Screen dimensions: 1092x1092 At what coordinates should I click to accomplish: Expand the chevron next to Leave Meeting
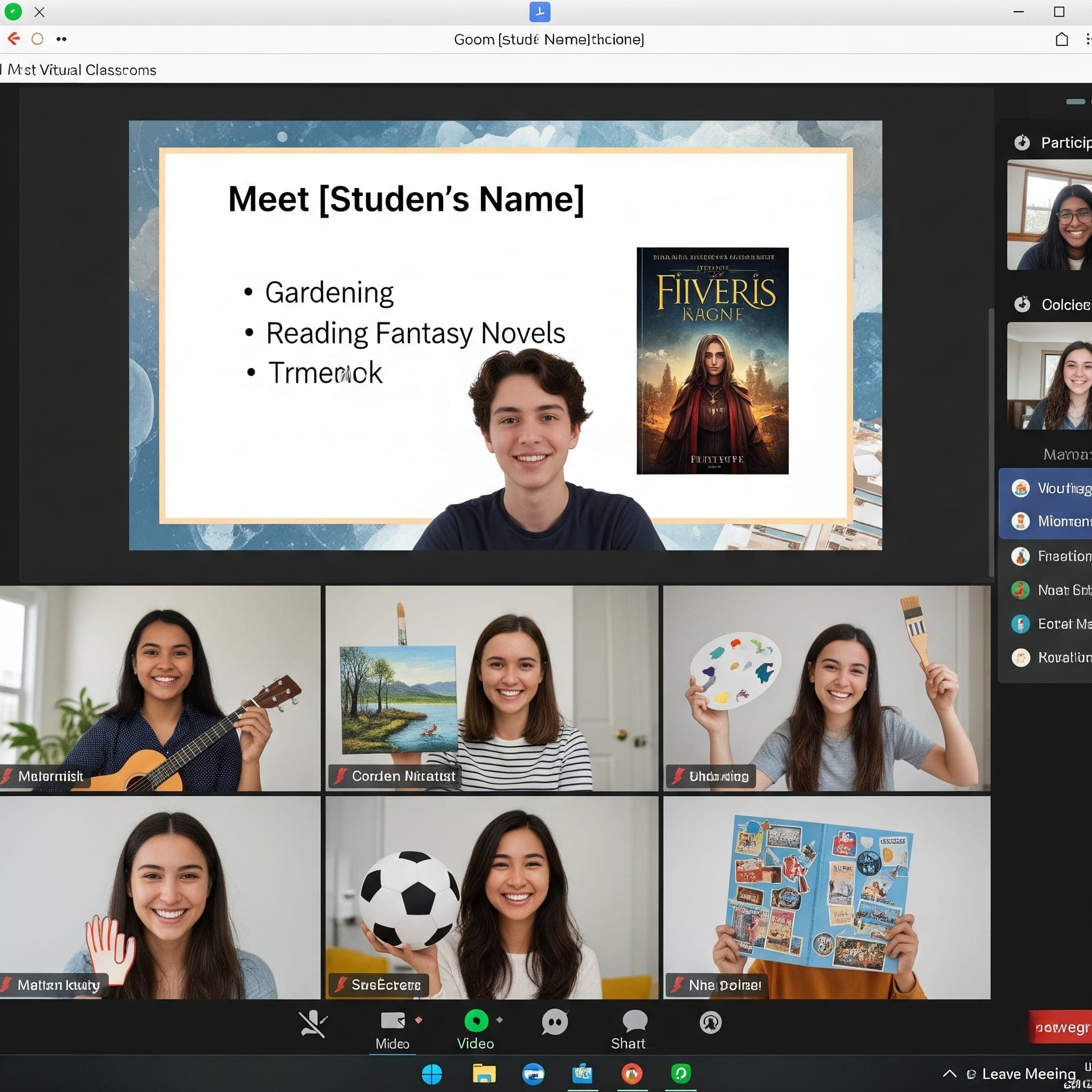[950, 1073]
